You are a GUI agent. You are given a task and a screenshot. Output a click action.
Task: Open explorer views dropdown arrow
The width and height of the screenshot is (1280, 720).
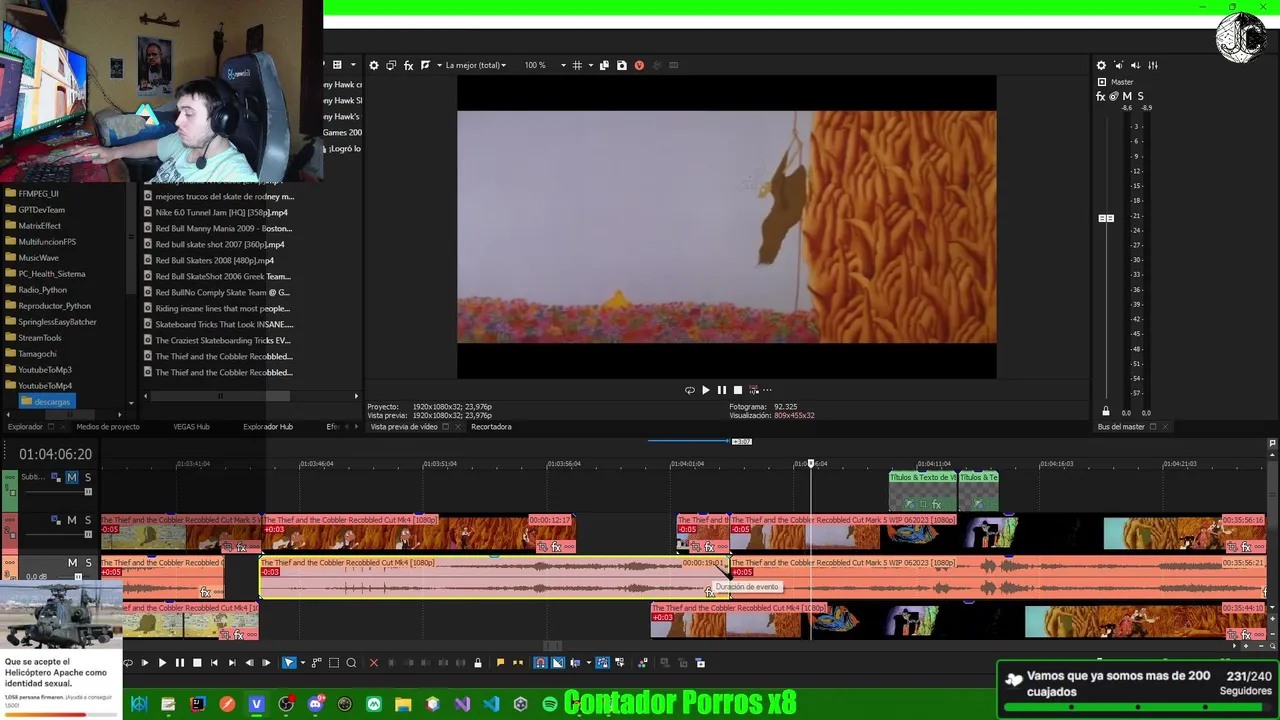(353, 65)
